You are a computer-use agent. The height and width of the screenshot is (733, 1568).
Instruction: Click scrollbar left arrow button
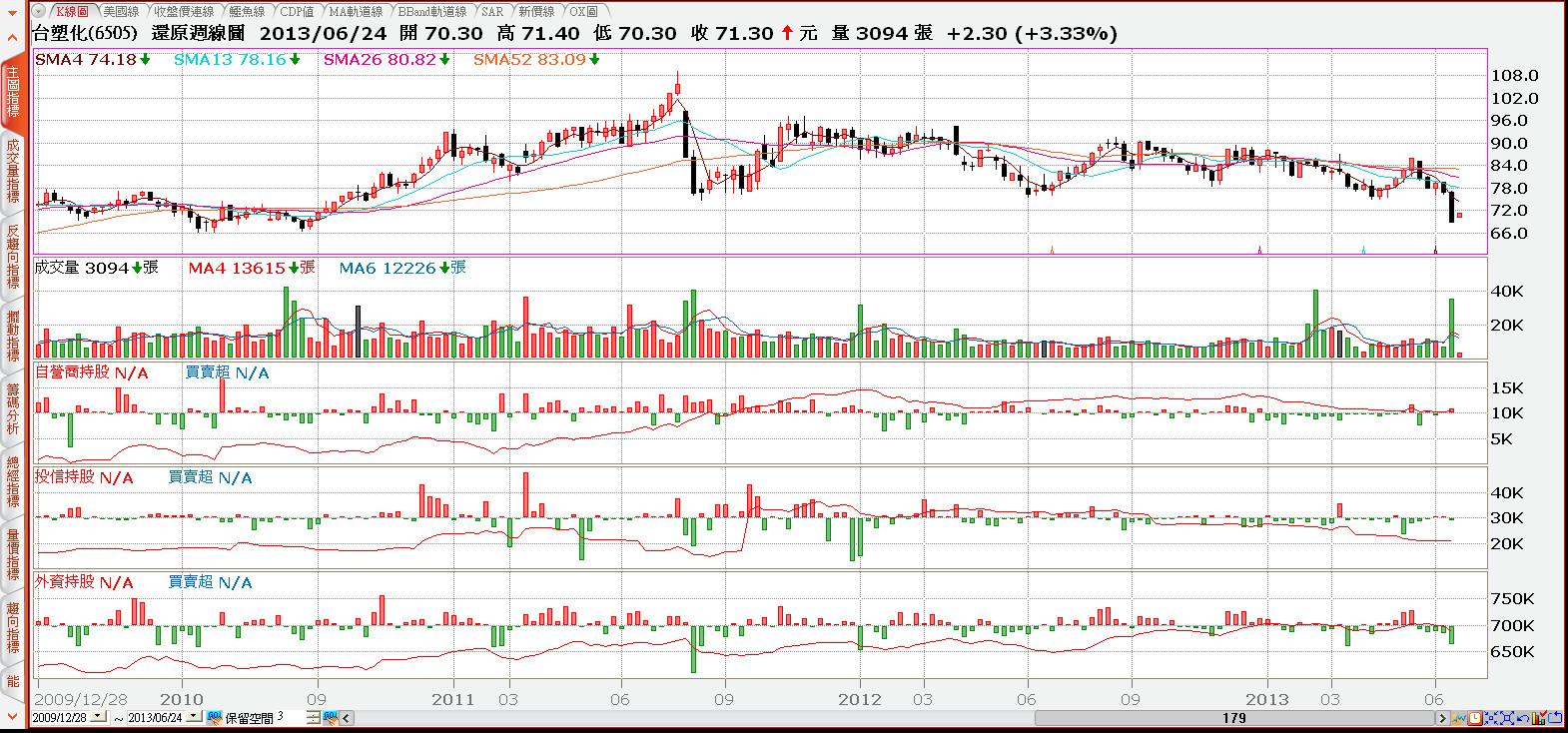tap(346, 717)
